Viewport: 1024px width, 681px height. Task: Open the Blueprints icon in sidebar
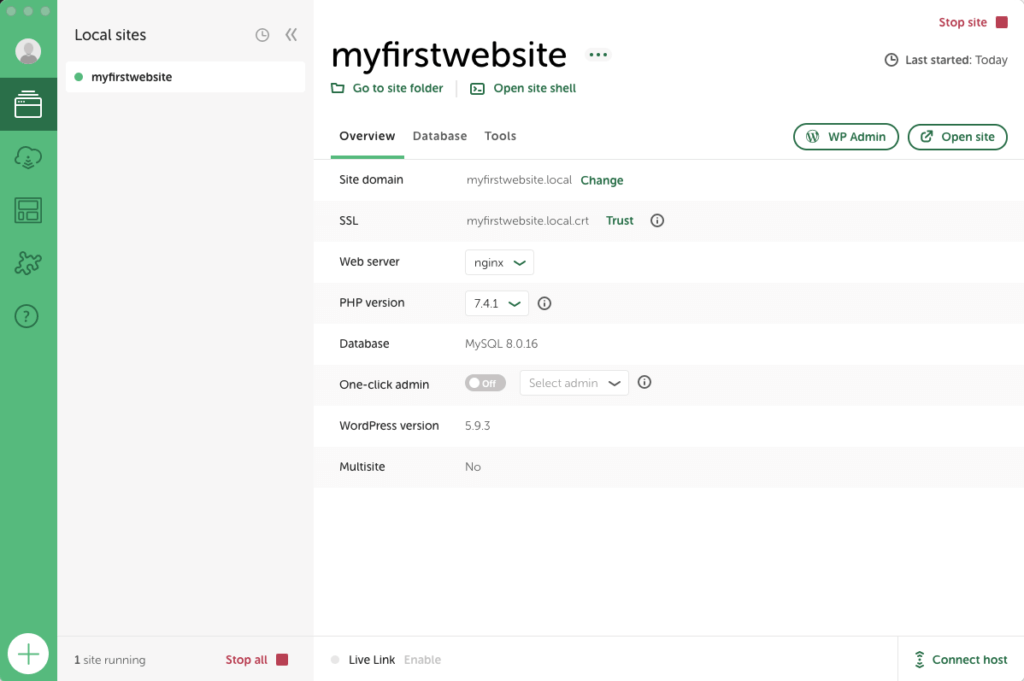tap(28, 210)
